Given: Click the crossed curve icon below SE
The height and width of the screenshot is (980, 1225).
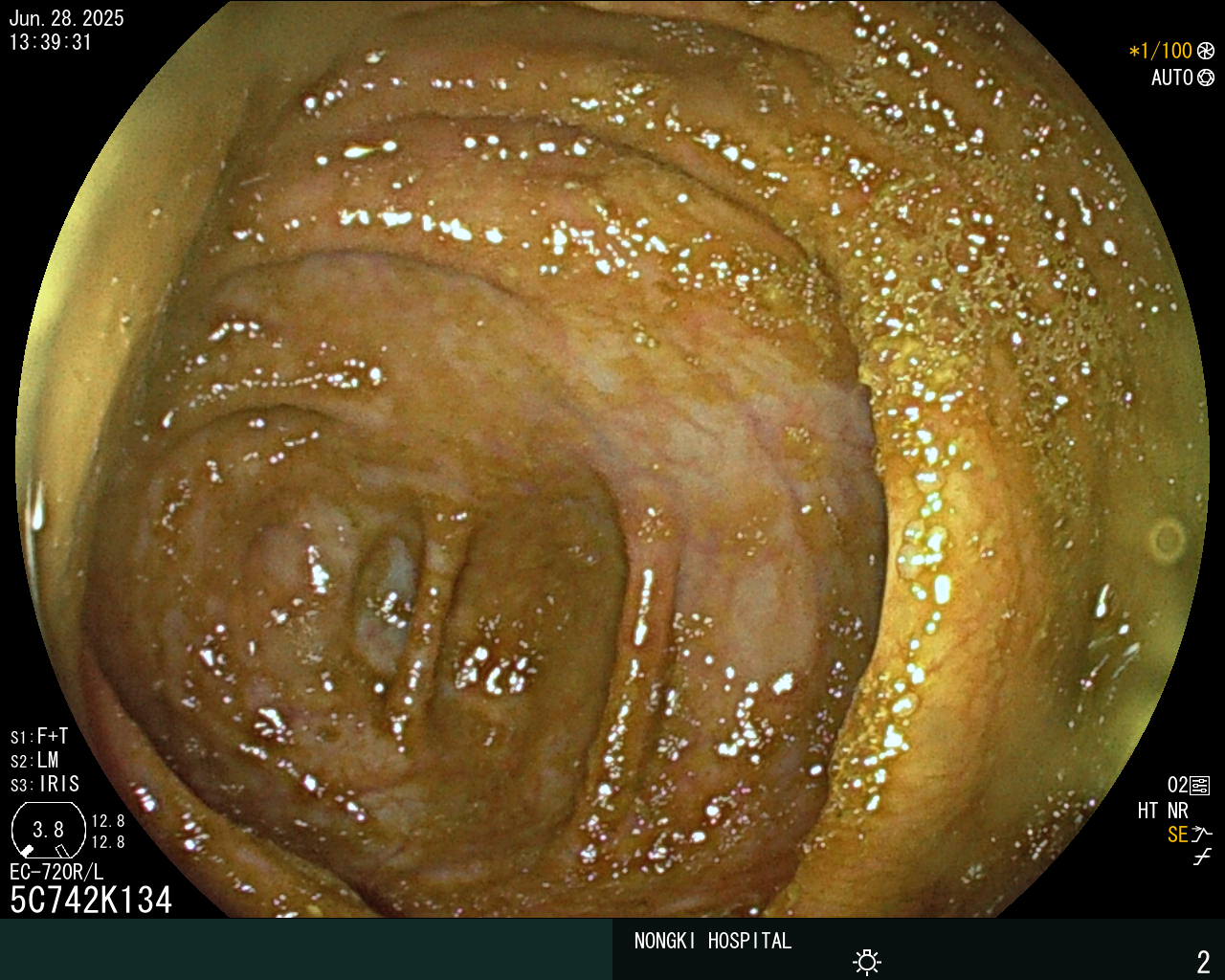Looking at the screenshot, I should pos(1202,857).
